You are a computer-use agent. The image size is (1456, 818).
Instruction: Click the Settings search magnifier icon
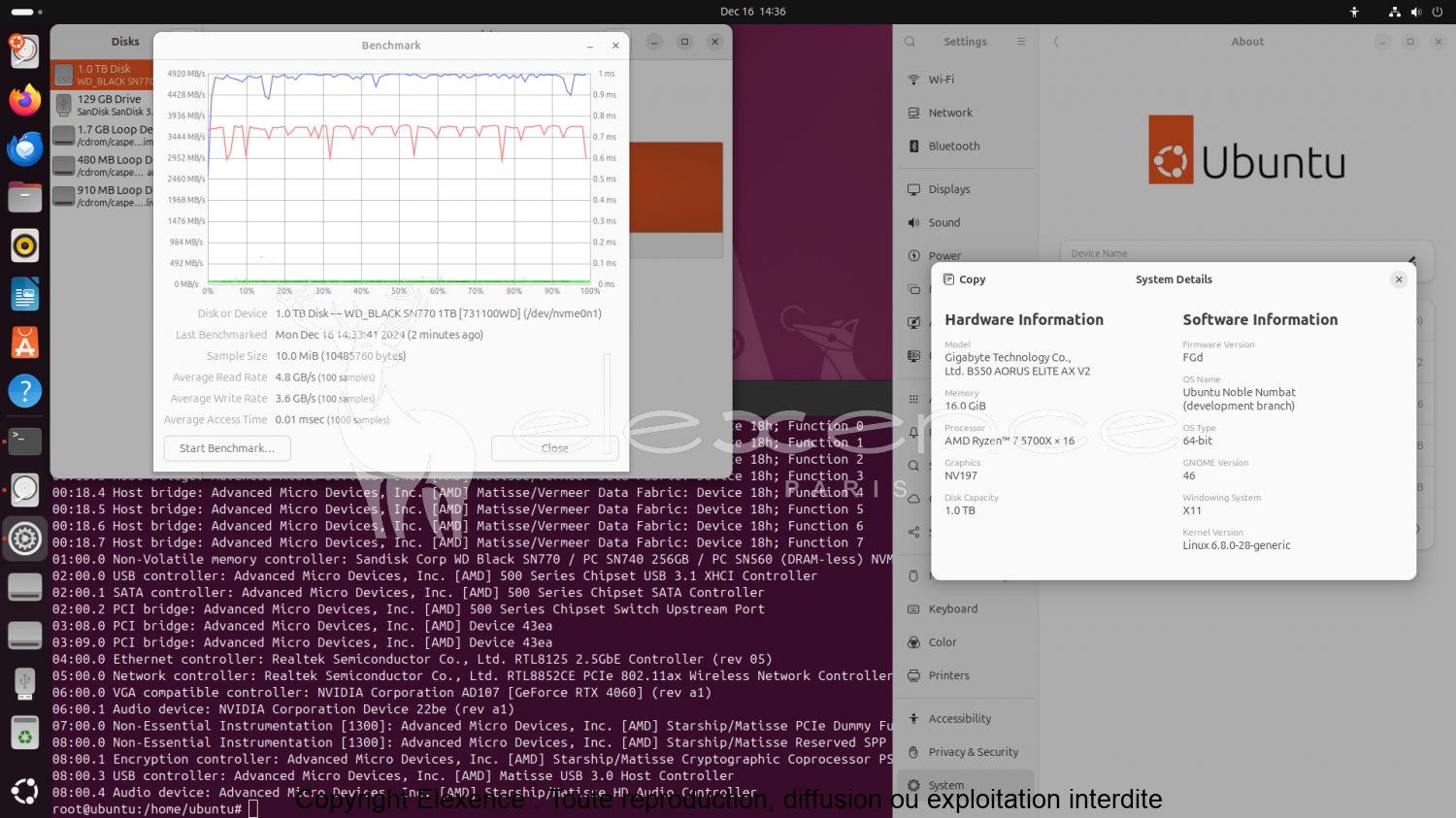[x=910, y=42]
